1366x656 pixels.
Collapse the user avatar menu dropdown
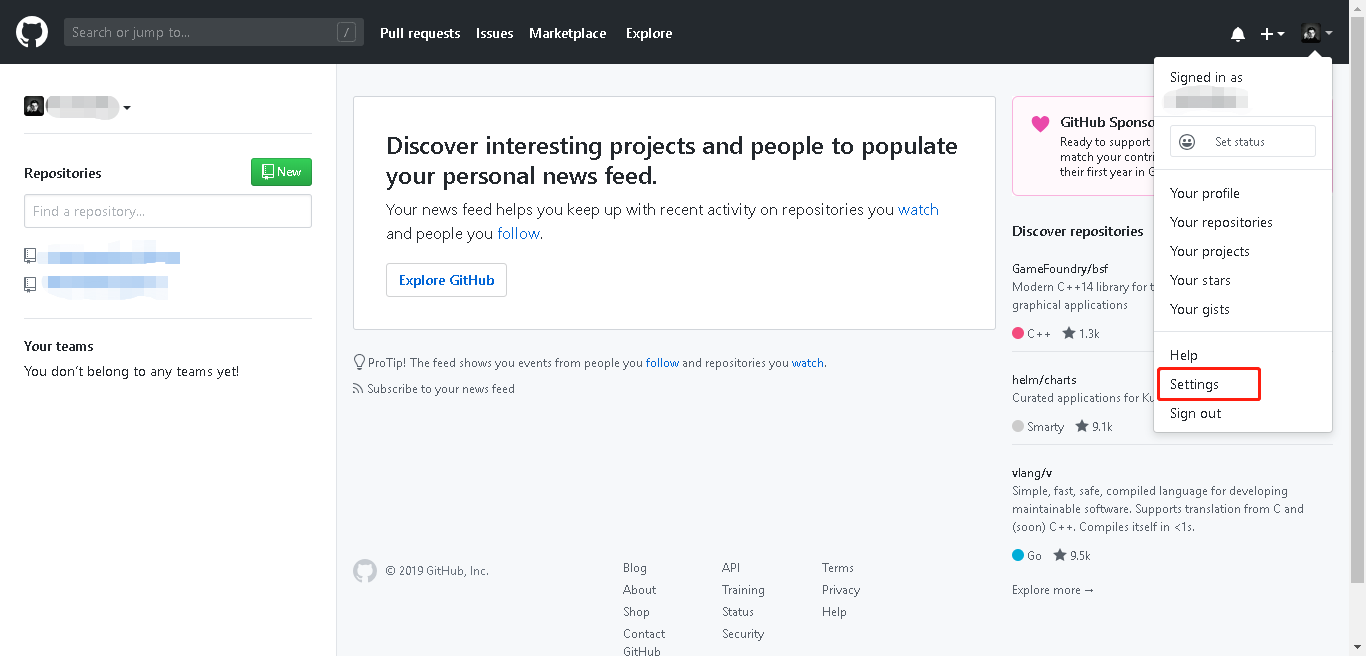(1316, 34)
